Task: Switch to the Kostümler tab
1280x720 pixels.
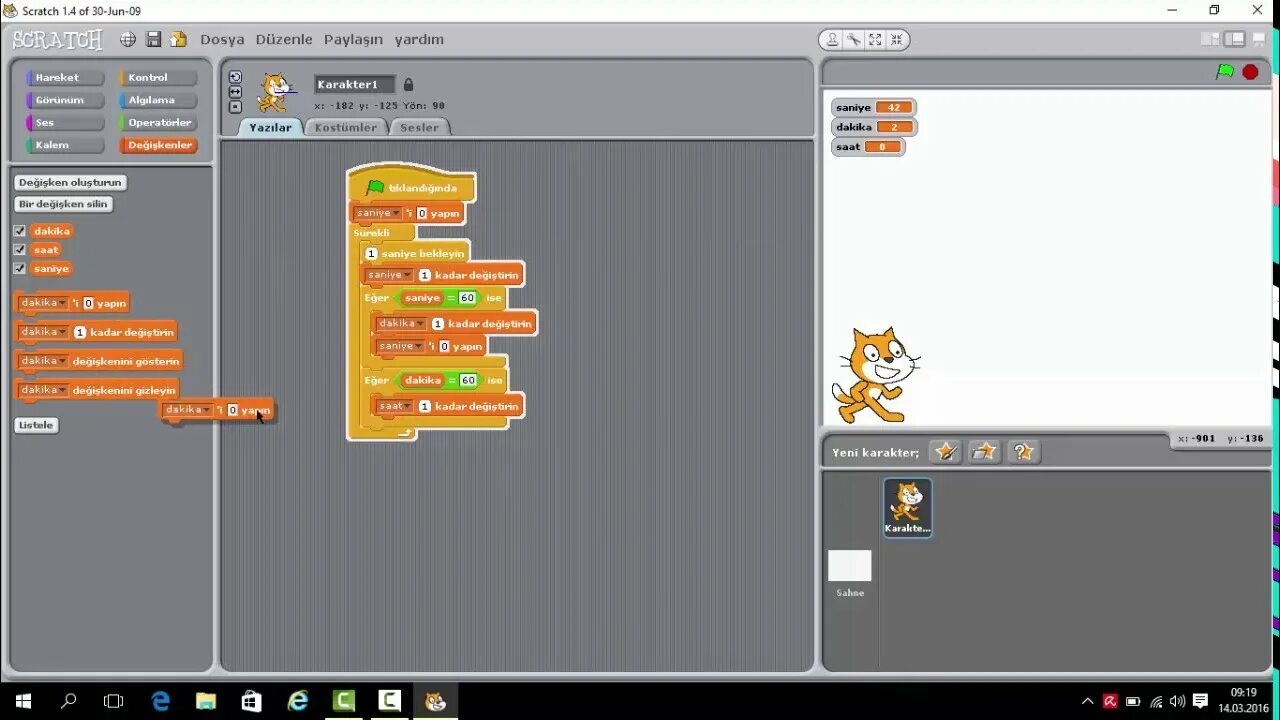Action: point(346,127)
